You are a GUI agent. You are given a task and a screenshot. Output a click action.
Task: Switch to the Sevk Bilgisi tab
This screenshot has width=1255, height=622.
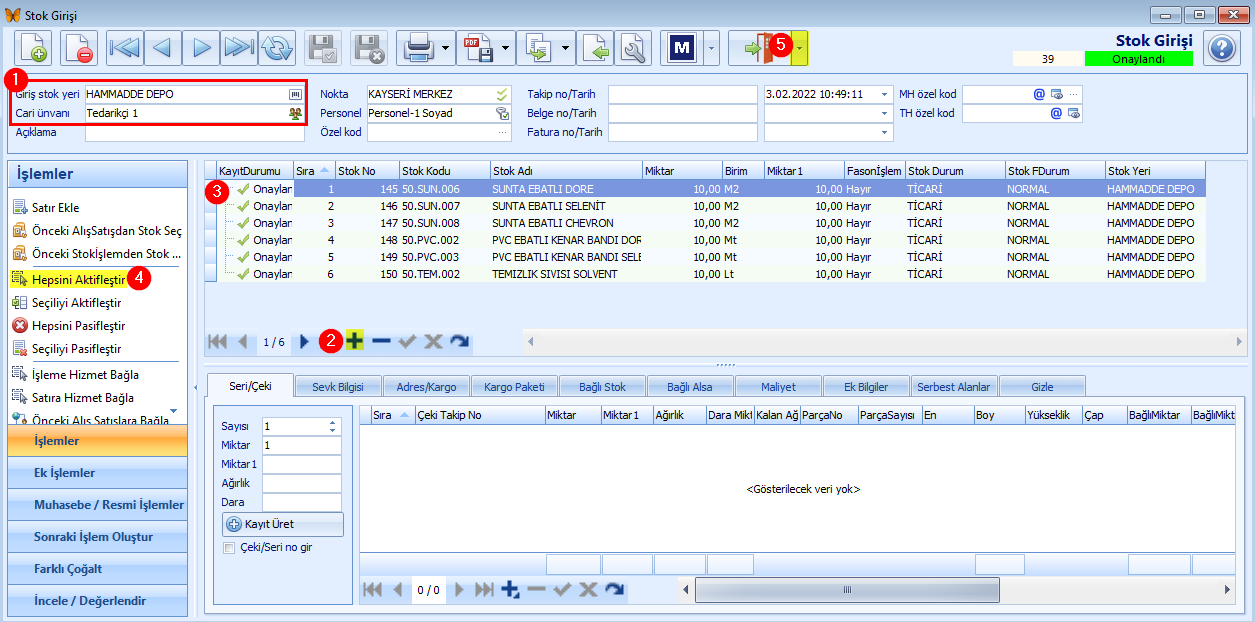click(337, 386)
